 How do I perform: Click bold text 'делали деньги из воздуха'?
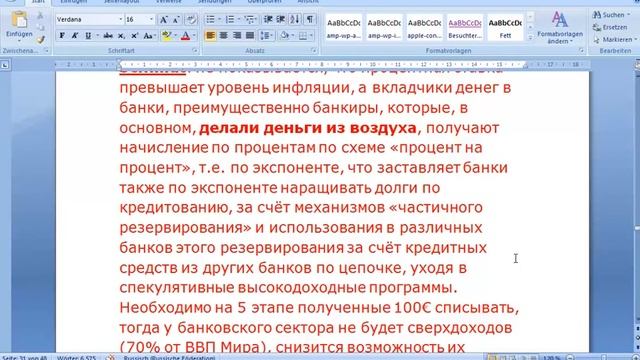coord(308,128)
